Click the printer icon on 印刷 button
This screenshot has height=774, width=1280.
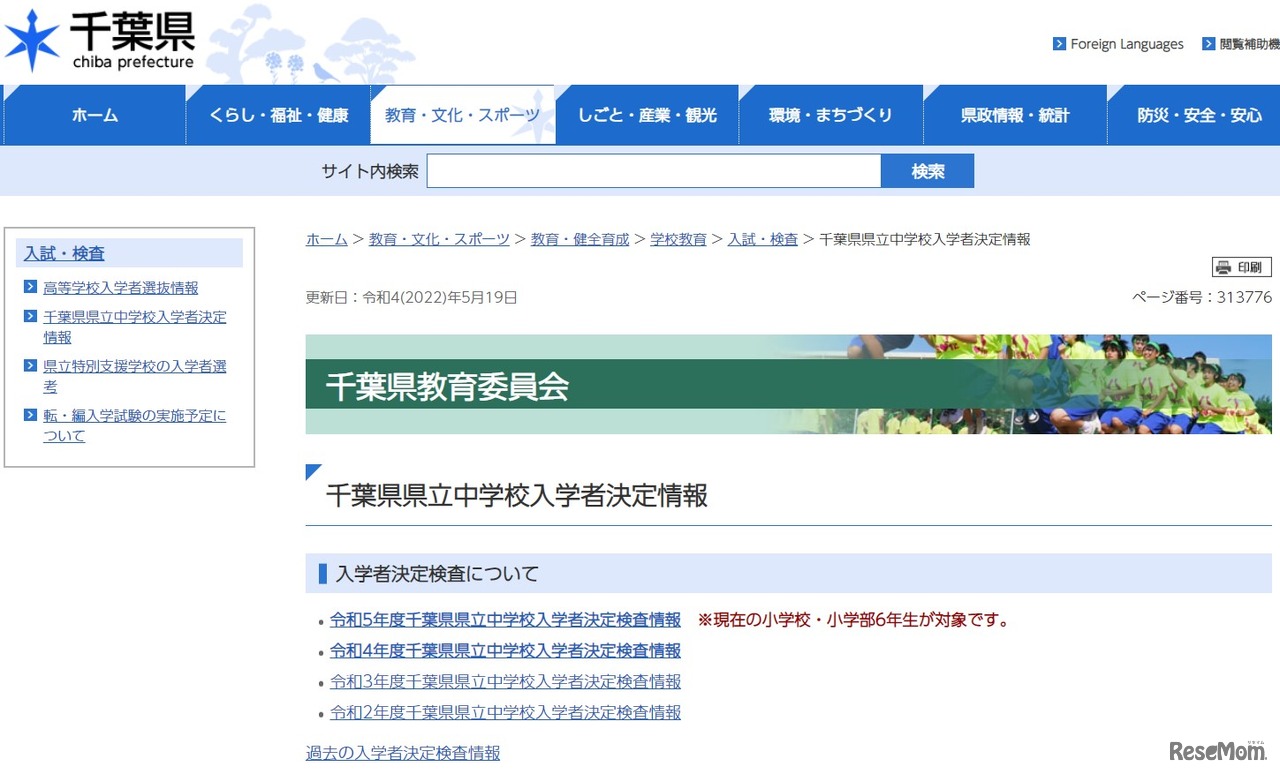pos(1223,267)
